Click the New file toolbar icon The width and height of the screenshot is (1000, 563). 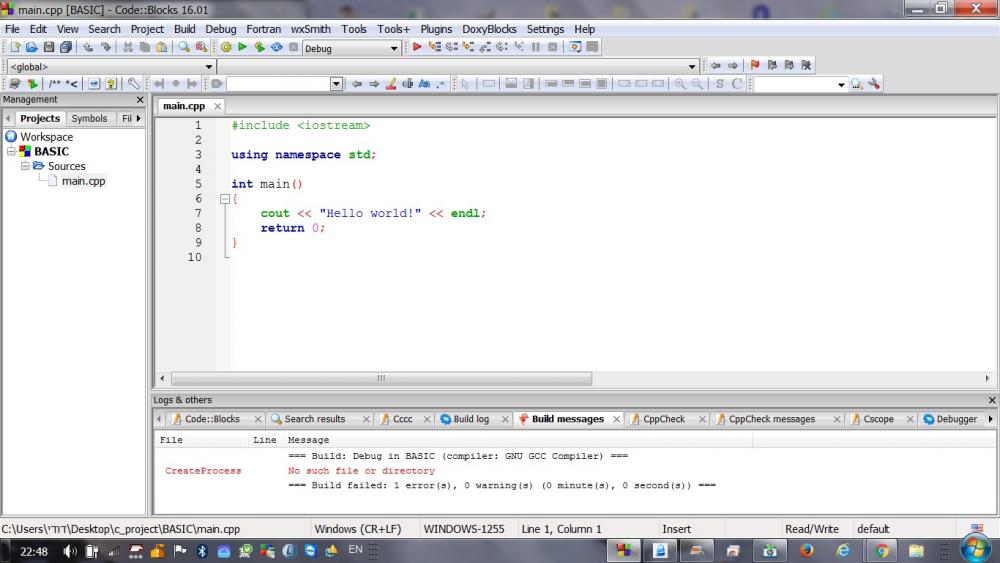pyautogui.click(x=15, y=47)
